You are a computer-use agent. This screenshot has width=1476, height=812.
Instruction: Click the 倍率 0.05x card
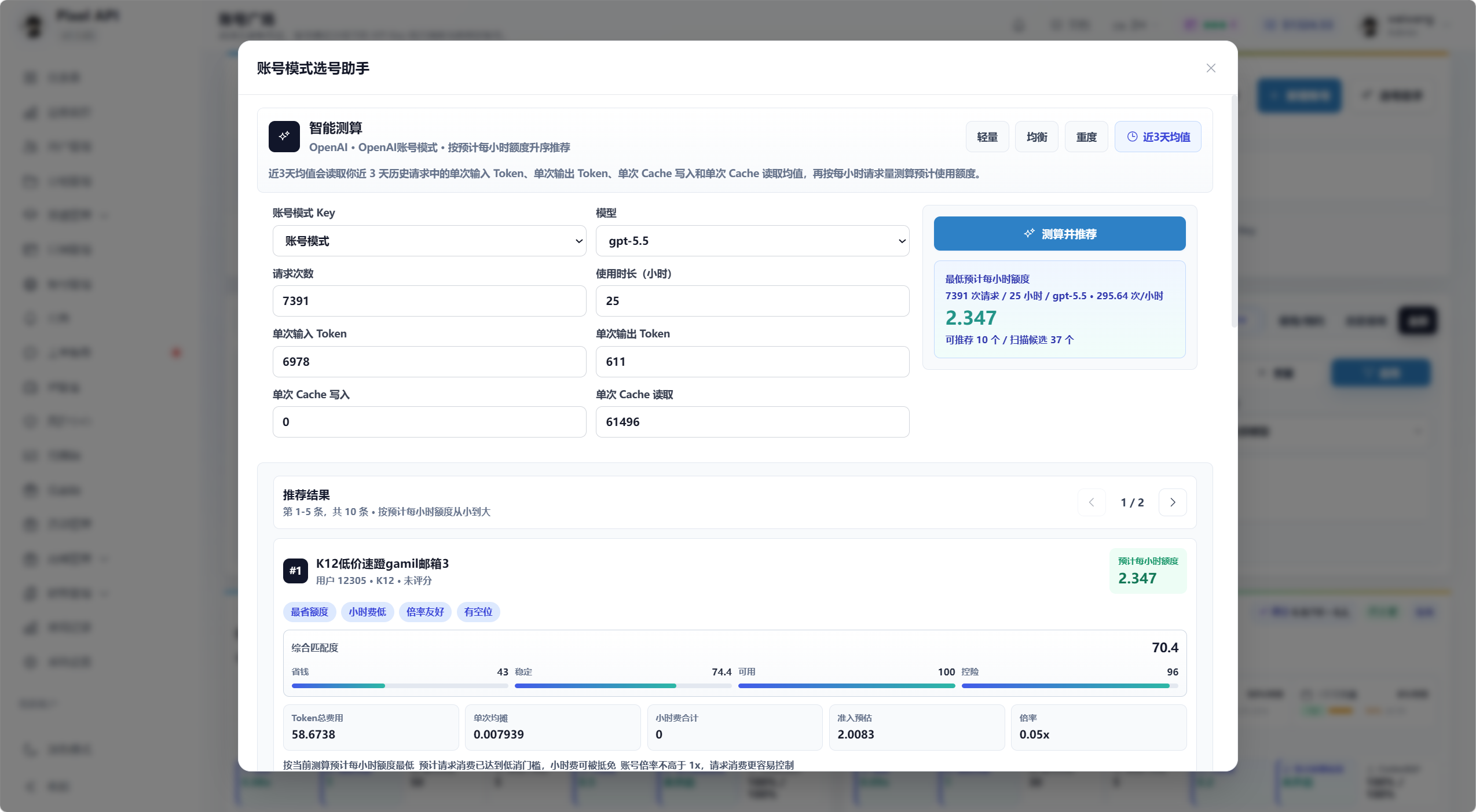tap(1098, 728)
